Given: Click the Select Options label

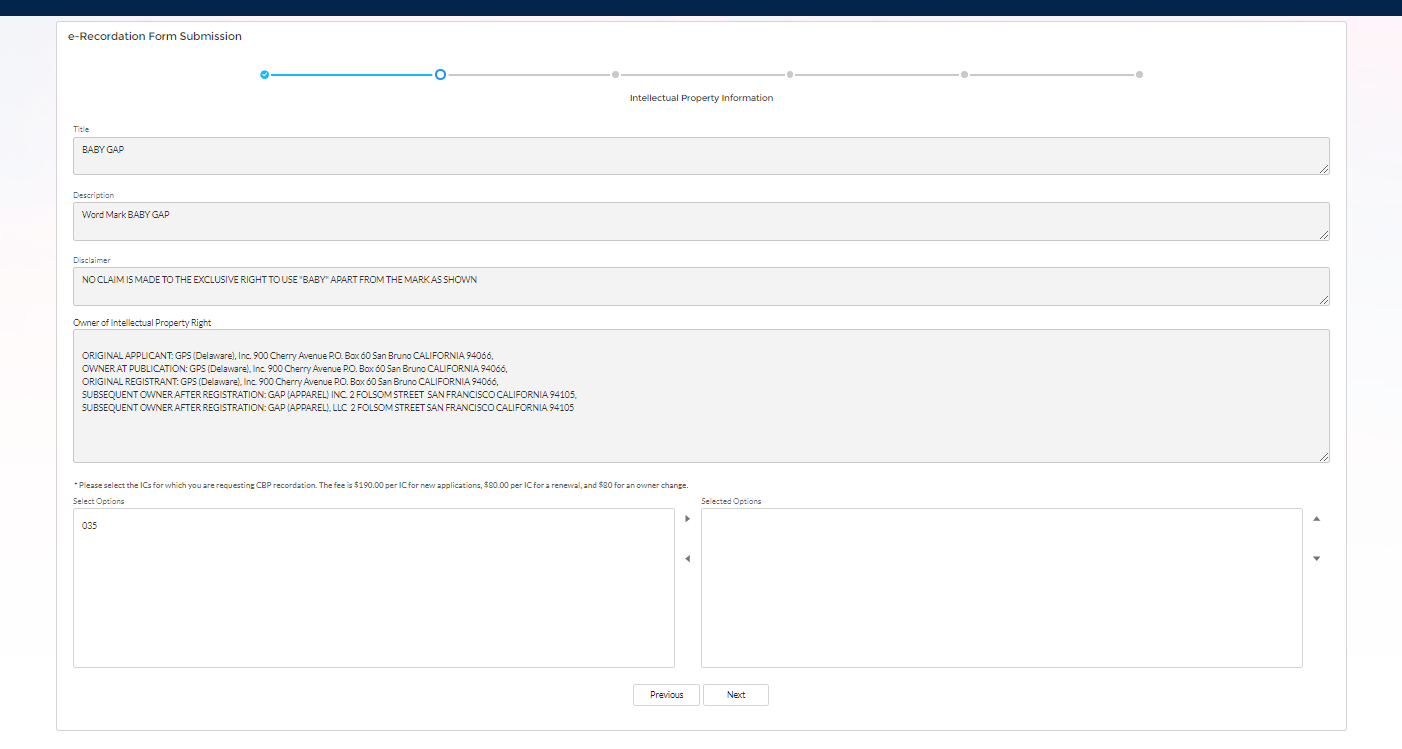Looking at the screenshot, I should [x=99, y=501].
